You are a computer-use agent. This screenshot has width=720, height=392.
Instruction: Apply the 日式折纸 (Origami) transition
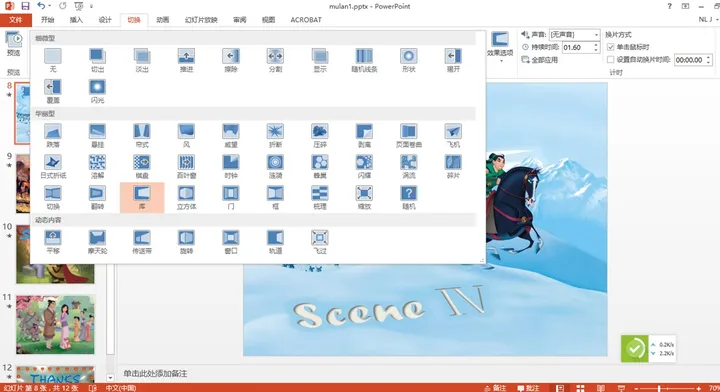pyautogui.click(x=53, y=166)
